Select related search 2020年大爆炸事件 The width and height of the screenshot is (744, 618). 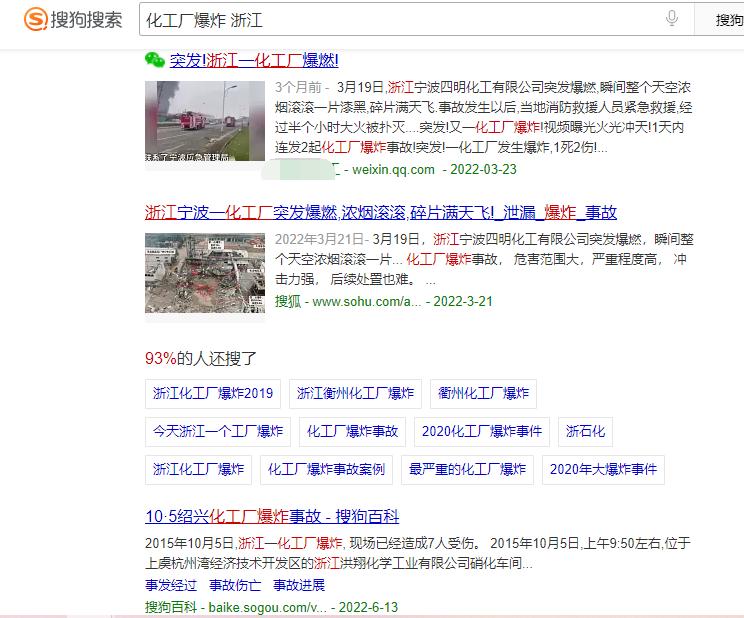(604, 469)
